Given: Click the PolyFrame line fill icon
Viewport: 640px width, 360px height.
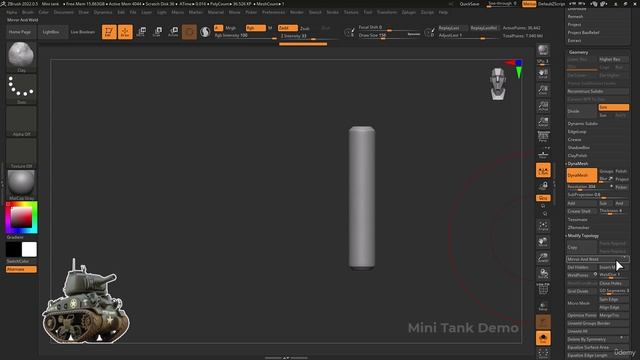Looking at the screenshot, I should (543, 289).
